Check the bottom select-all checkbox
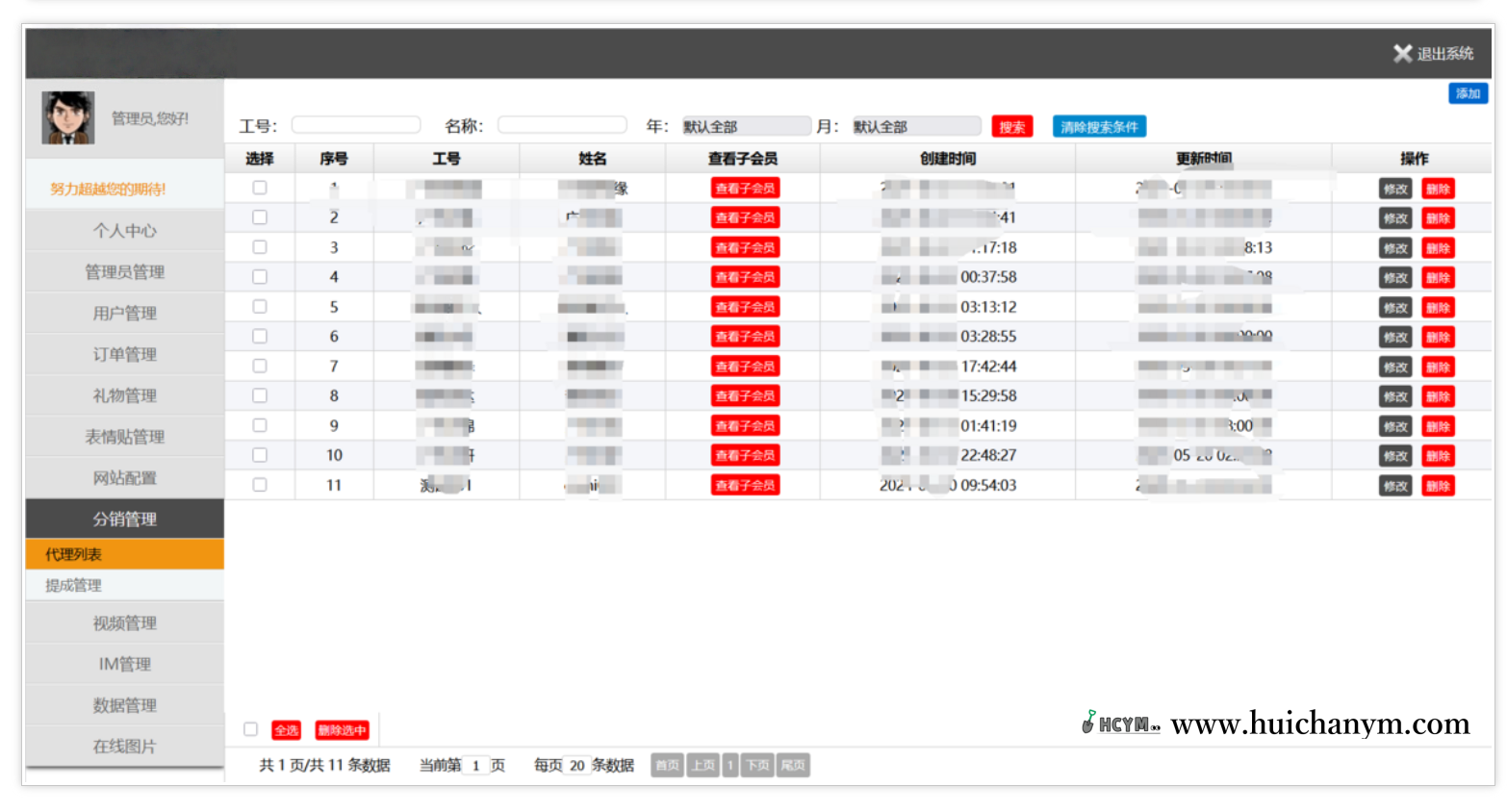Screen dimensions: 1507x812 [x=251, y=729]
